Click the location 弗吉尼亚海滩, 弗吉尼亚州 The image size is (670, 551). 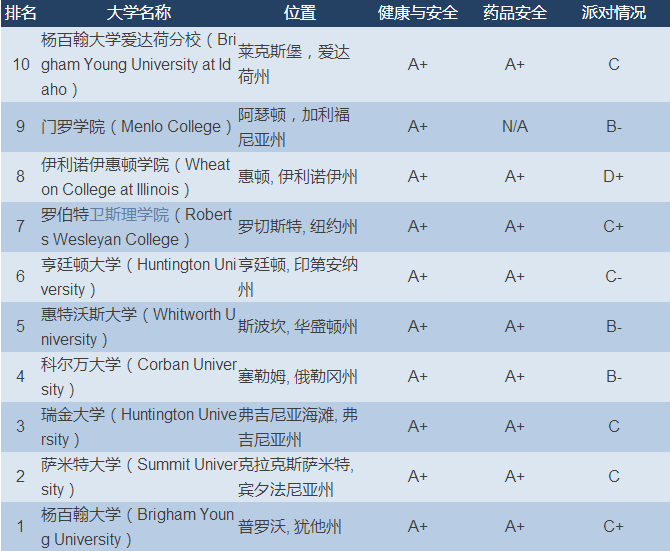[x=298, y=427]
